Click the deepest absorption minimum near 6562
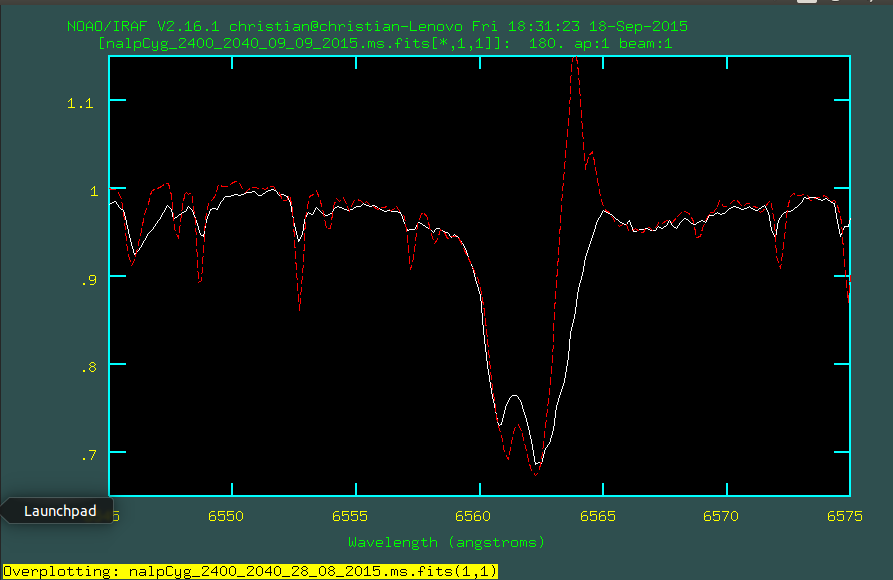Image resolution: width=893 pixels, height=580 pixels. pyautogui.click(x=536, y=469)
